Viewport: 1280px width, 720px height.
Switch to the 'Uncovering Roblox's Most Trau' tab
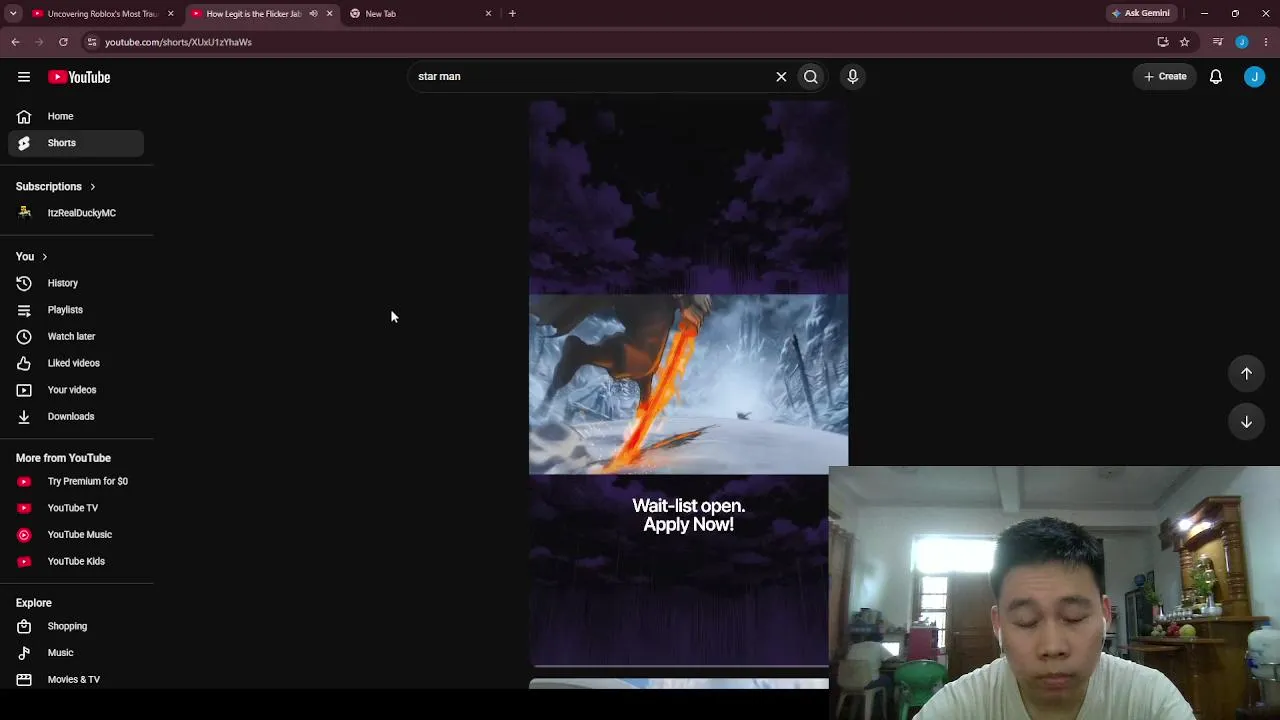[104, 14]
